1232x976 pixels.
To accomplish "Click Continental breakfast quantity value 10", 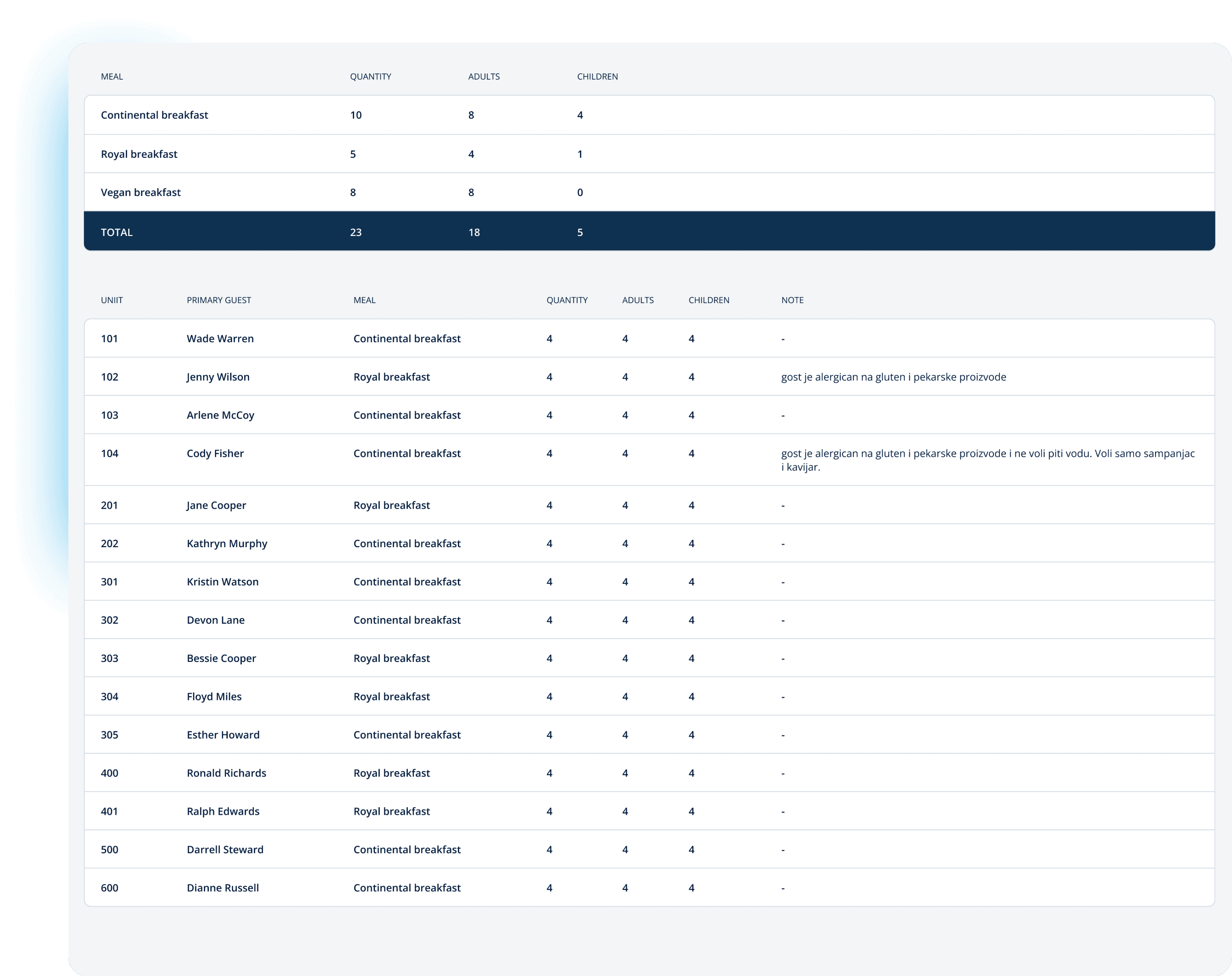I will (355, 115).
